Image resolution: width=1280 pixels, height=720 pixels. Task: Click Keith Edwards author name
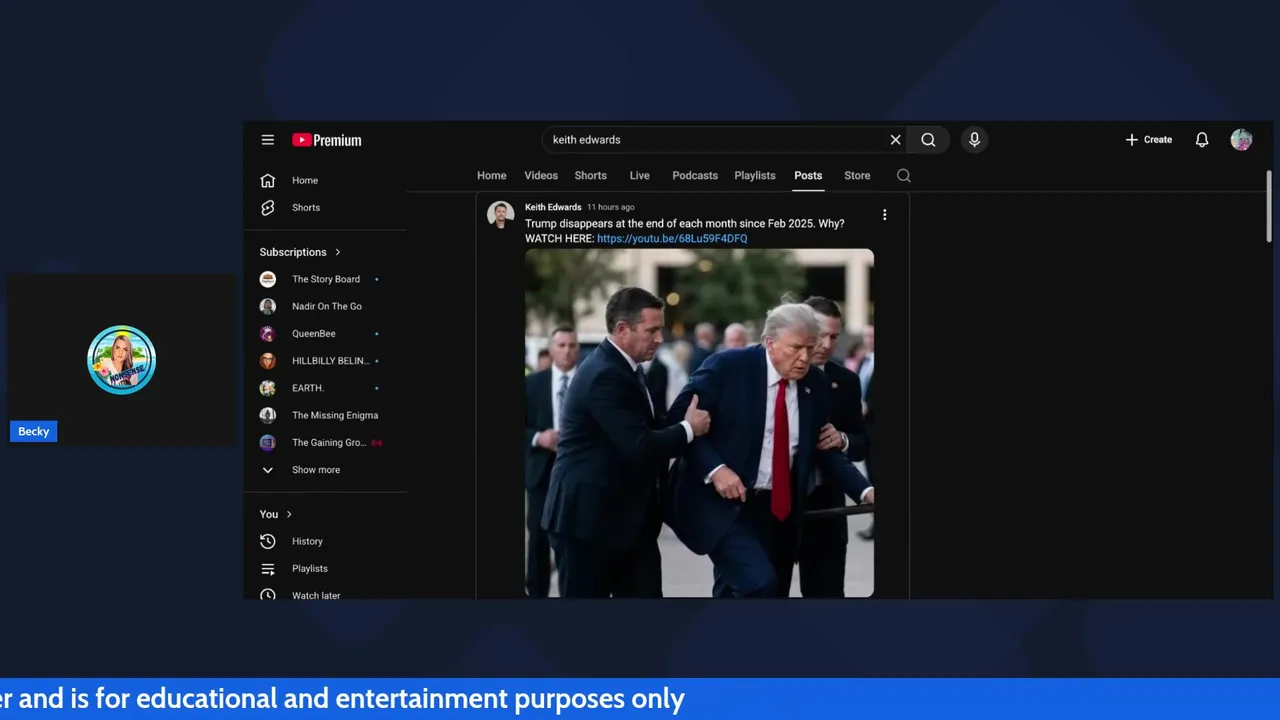pyautogui.click(x=553, y=207)
